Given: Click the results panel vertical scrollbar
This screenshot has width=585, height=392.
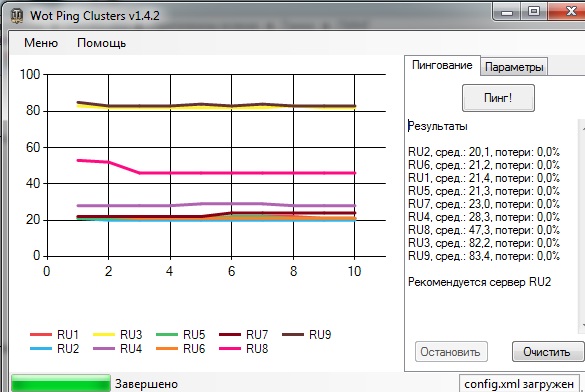Looking at the screenshot, I should pyautogui.click(x=582, y=226).
